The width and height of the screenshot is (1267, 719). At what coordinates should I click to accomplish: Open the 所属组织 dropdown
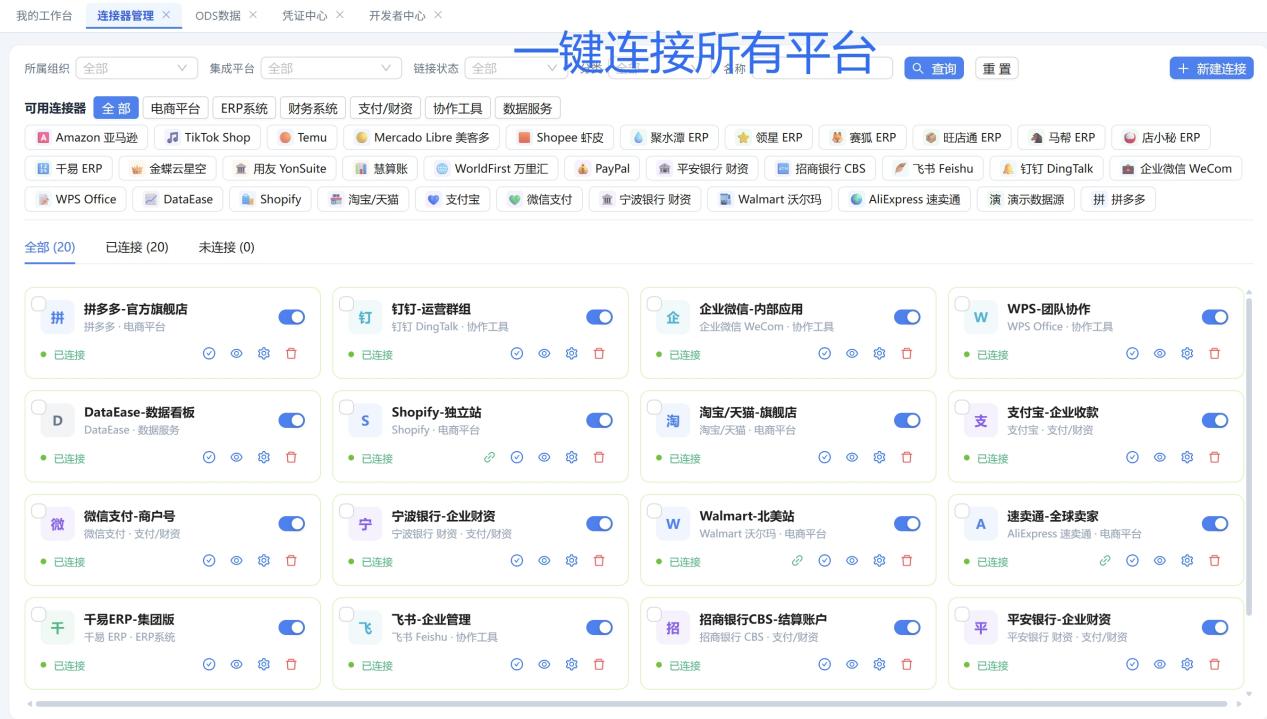(137, 68)
